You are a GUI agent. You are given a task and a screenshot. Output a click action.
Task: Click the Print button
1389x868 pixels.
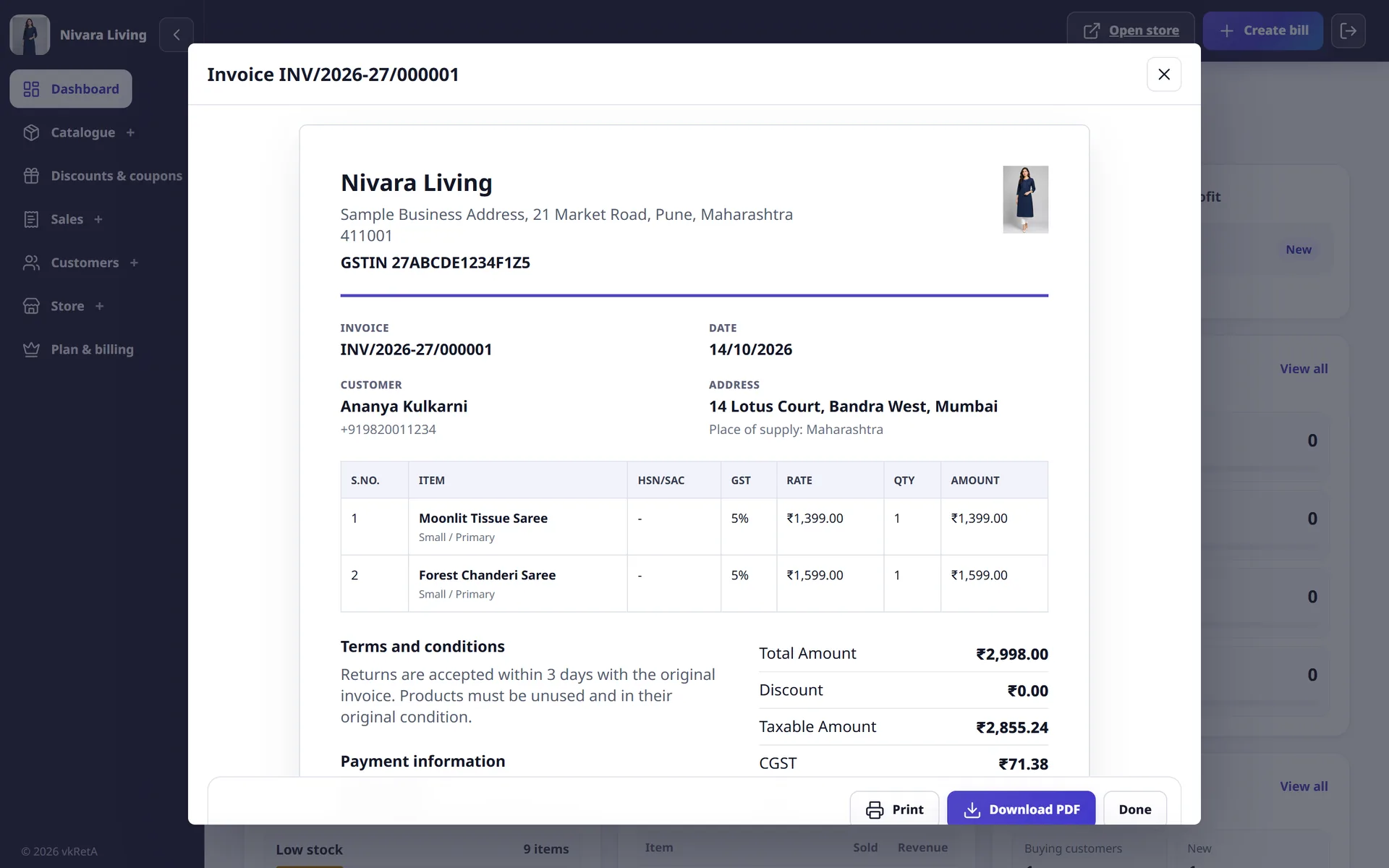[x=894, y=809]
